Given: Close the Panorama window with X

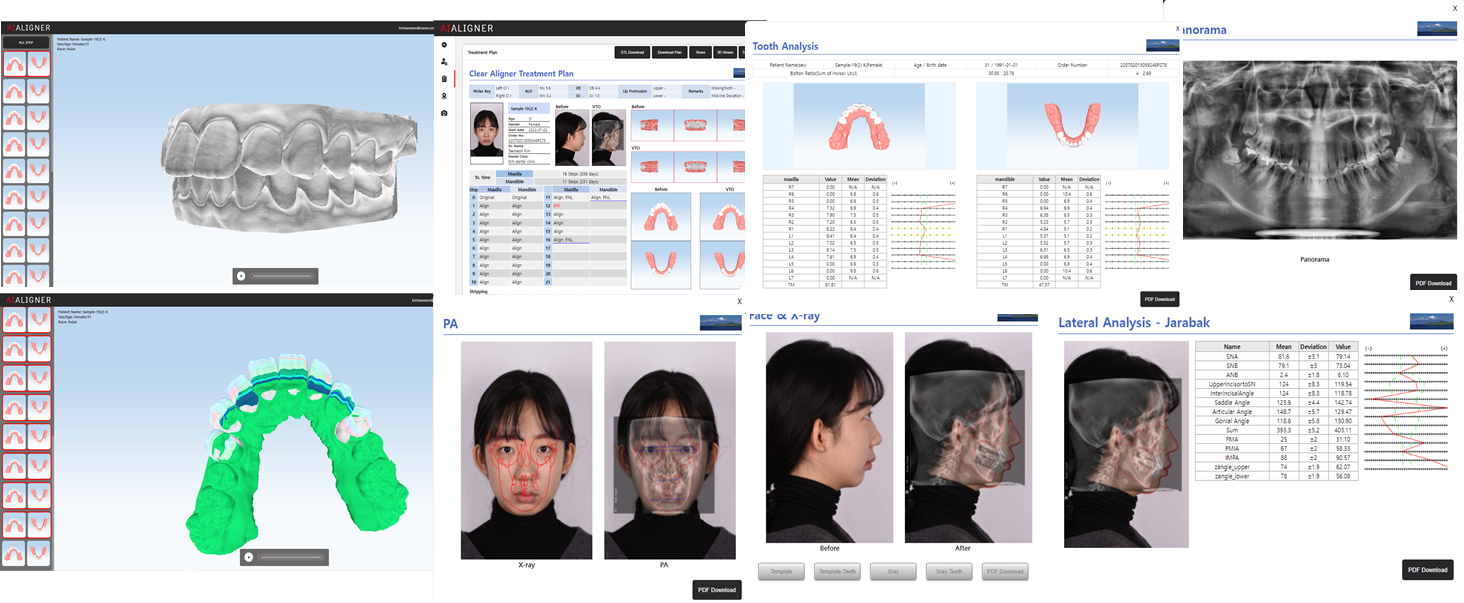Looking at the screenshot, I should [x=1454, y=8].
